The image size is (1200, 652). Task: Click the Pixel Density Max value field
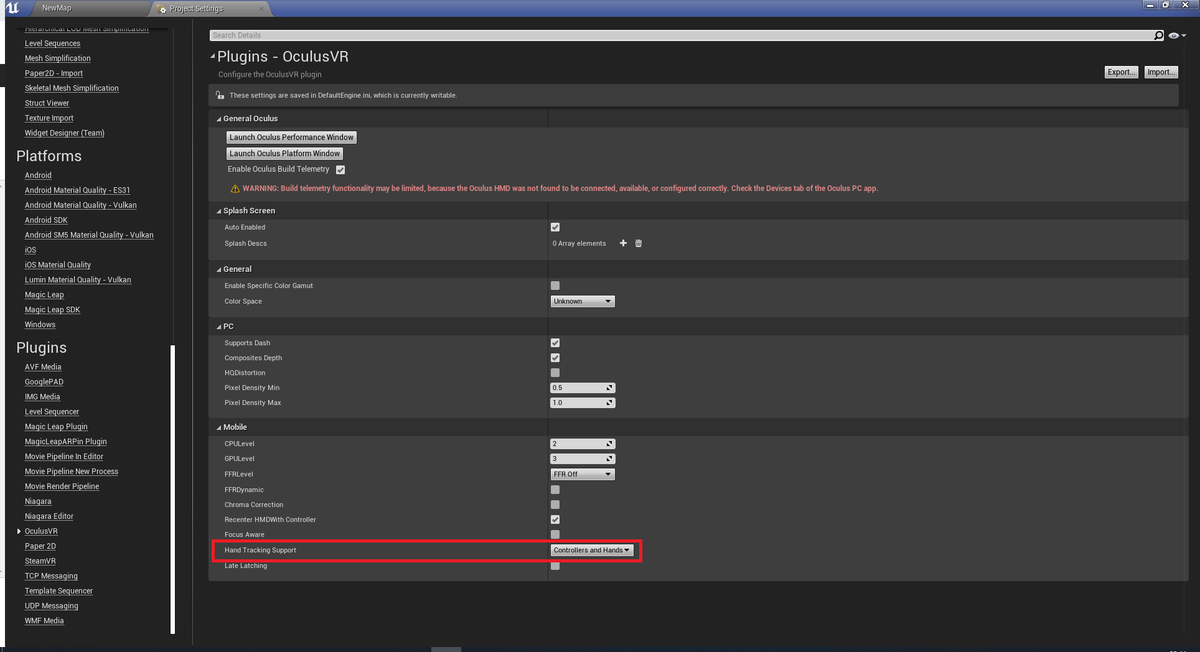point(582,403)
